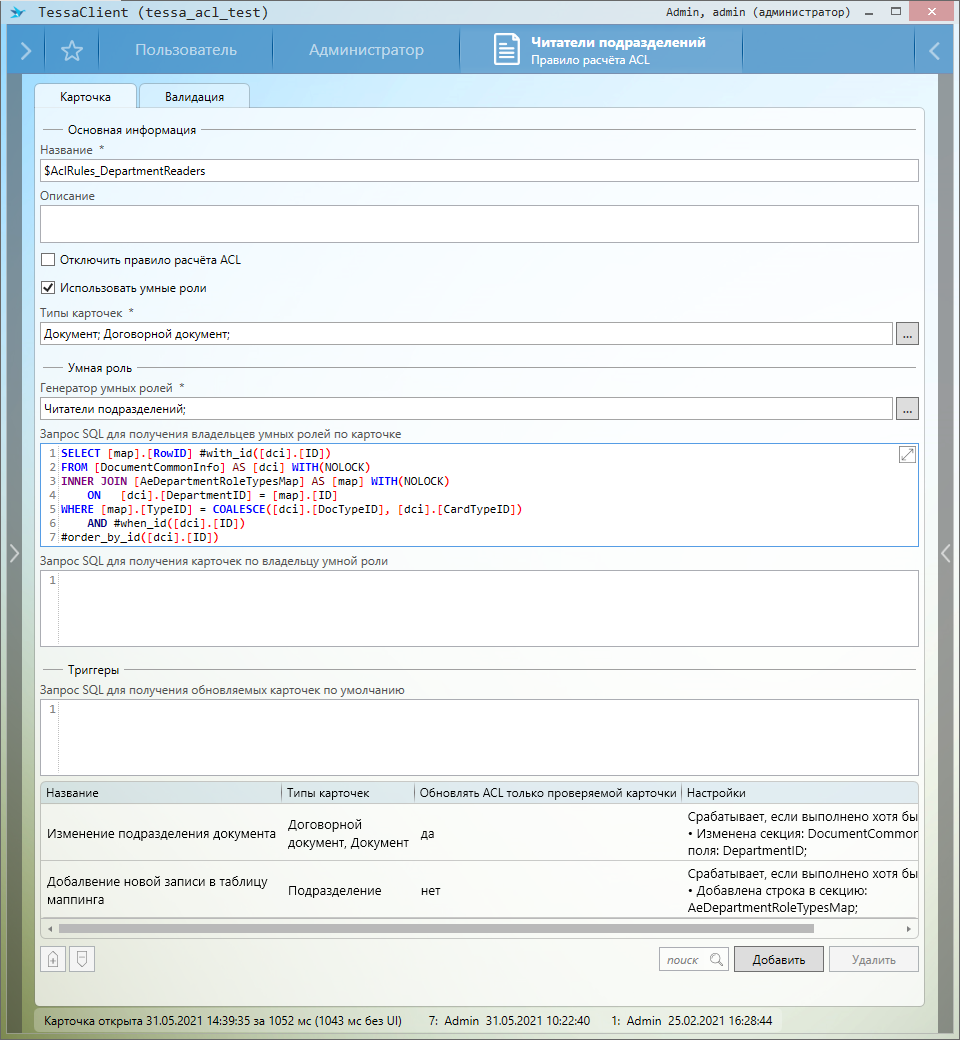Viewport: 960px width, 1040px height.
Task: Switch to the Валидация tab
Action: (194, 97)
